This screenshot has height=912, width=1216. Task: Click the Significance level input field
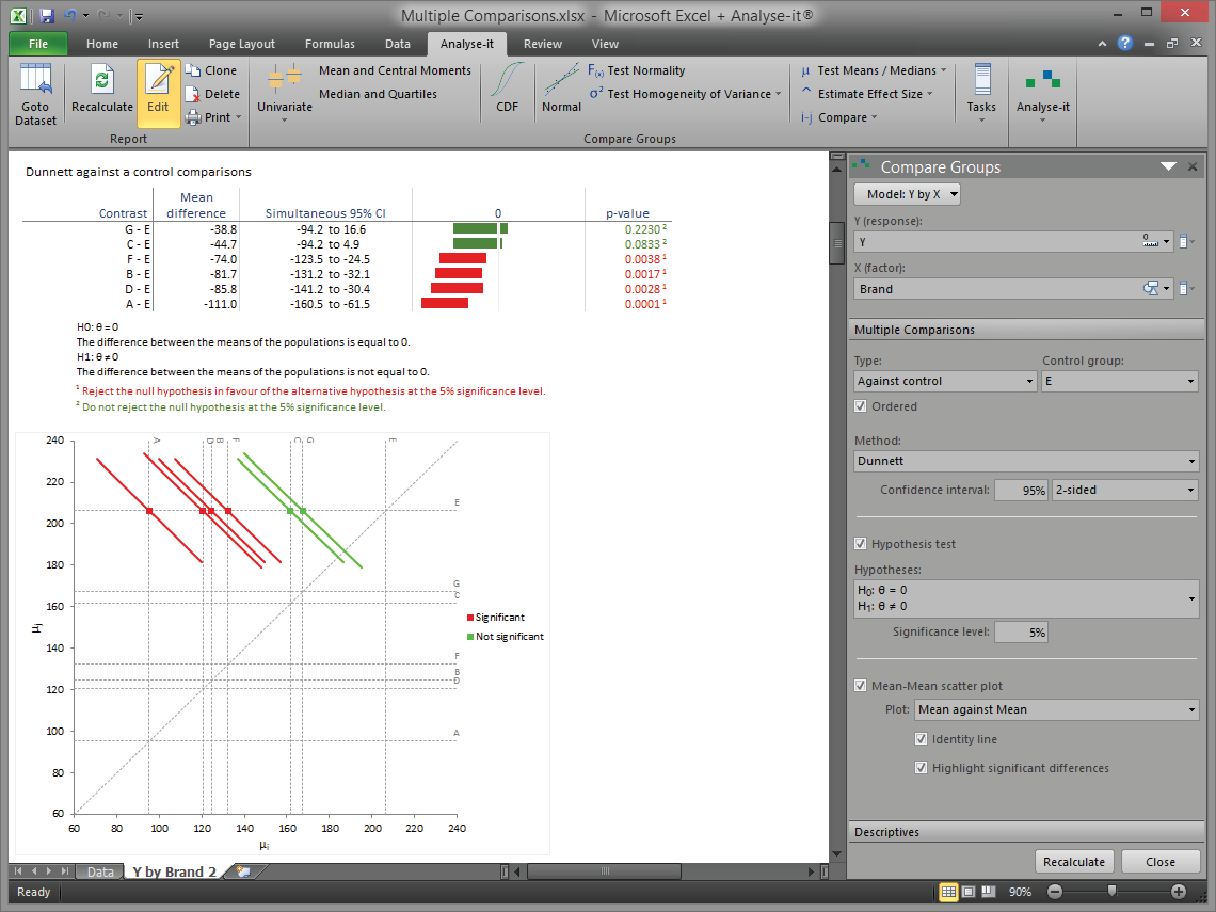1020,632
